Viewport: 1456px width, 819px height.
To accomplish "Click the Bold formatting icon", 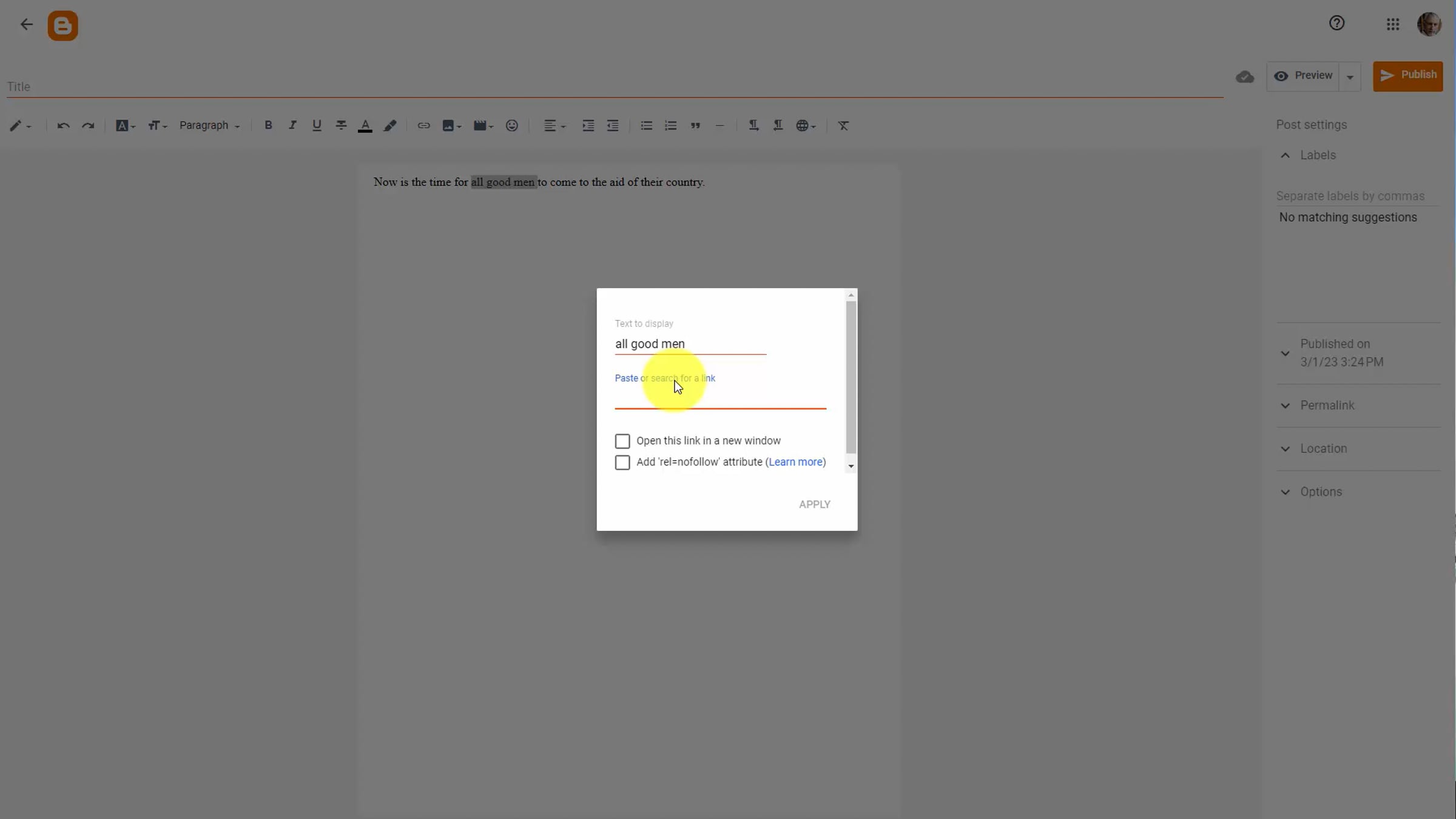I will click(x=268, y=125).
